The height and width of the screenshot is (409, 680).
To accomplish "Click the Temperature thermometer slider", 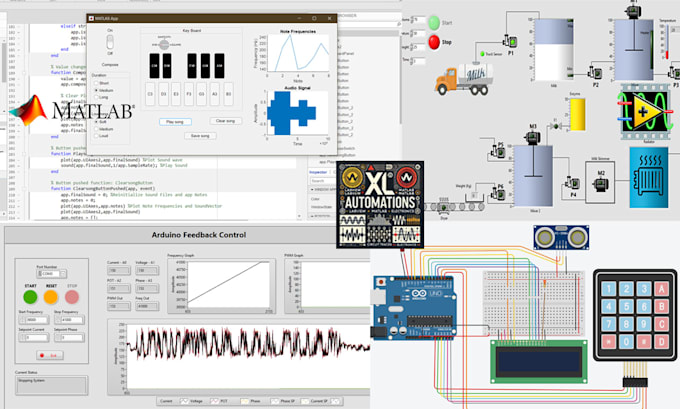I will (667, 42).
